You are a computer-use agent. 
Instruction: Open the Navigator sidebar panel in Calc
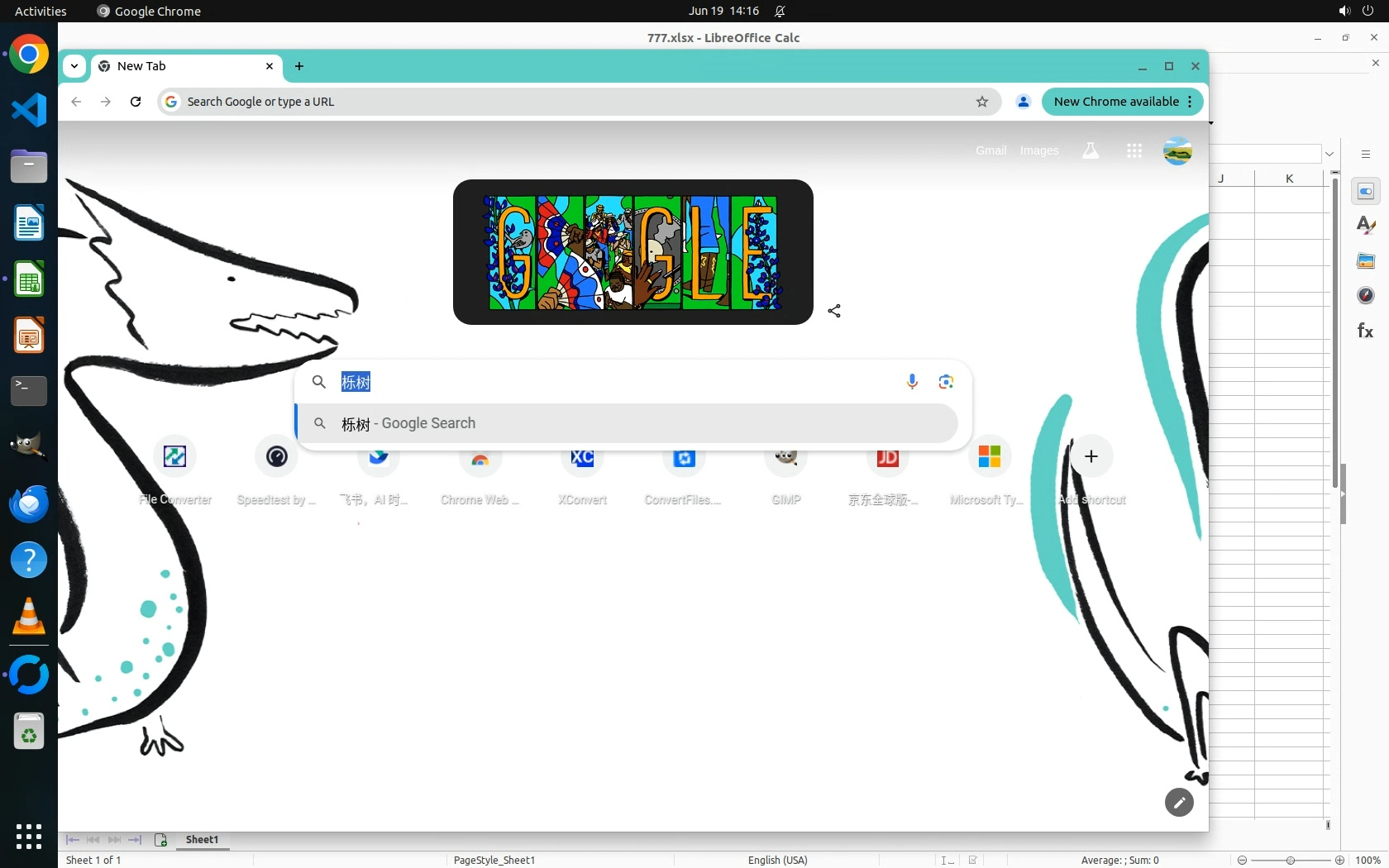tap(1365, 295)
